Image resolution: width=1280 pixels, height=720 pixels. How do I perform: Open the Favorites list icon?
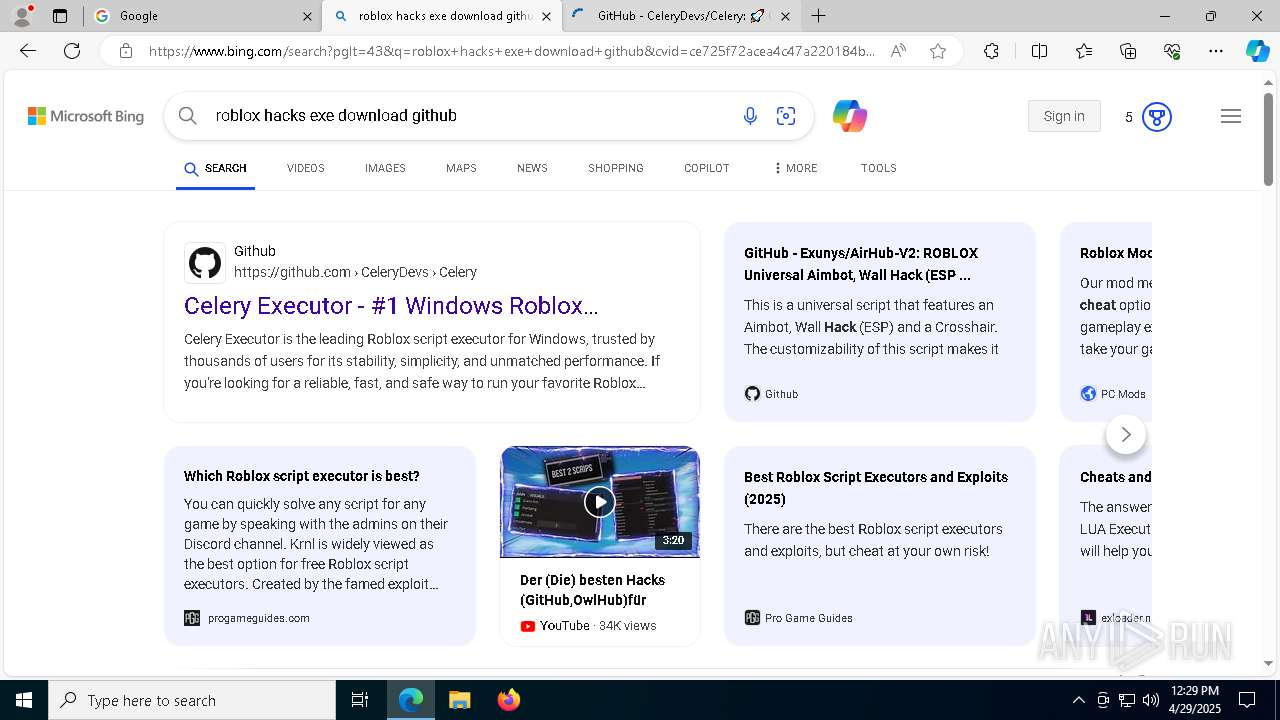[x=1084, y=51]
